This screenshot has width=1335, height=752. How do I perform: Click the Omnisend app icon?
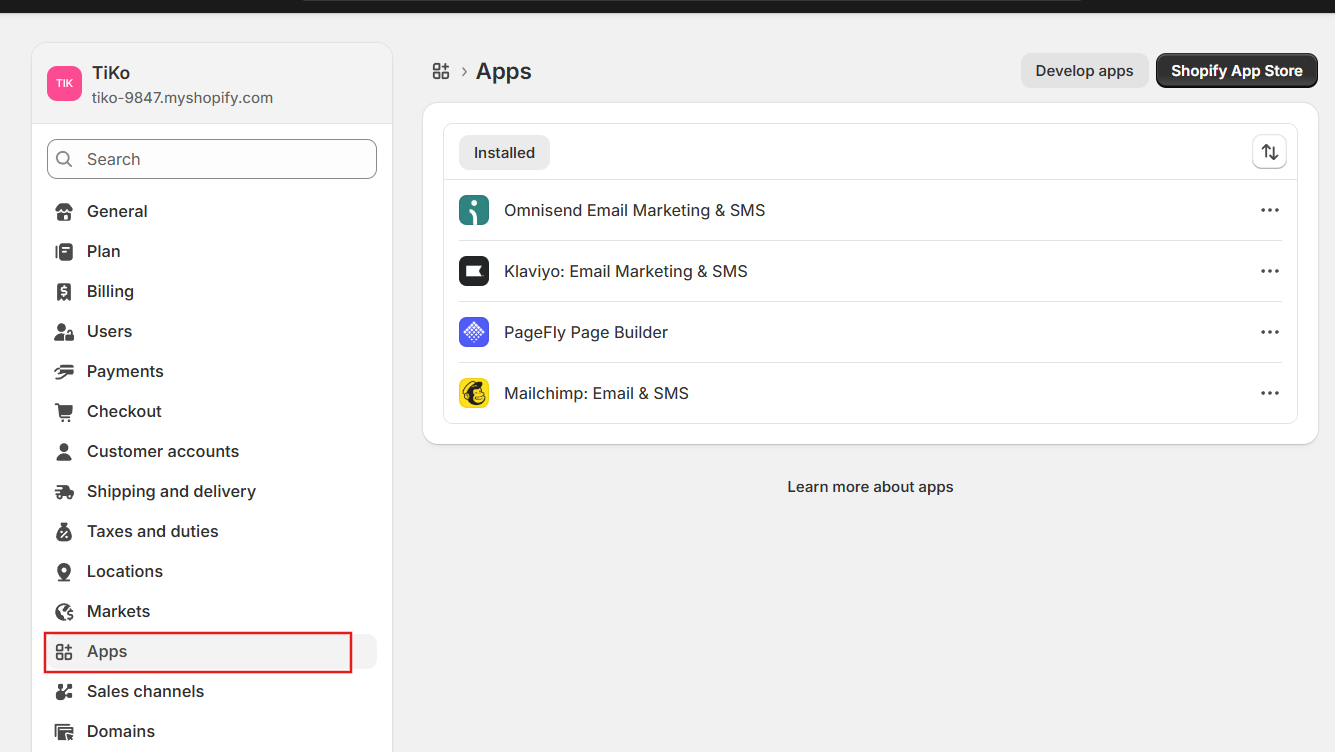(x=474, y=210)
